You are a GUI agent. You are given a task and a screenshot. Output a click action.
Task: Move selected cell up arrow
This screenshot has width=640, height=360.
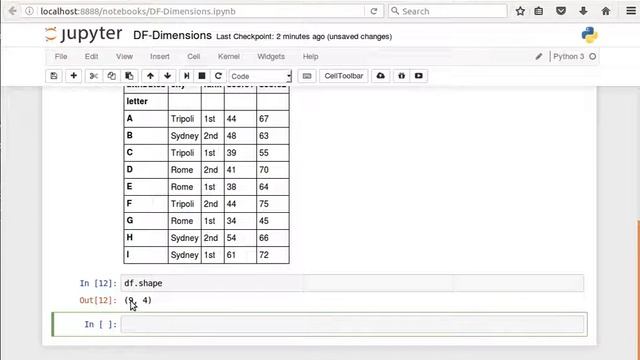(x=150, y=76)
